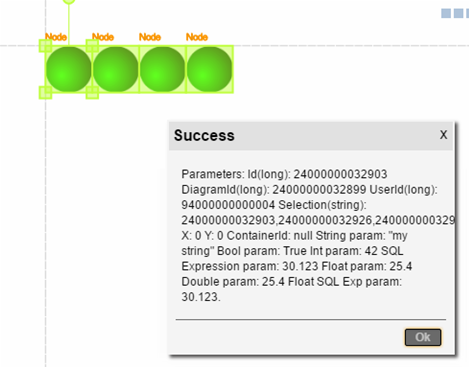Click the connector circle above first node
469x367 pixels.
pos(69,1)
